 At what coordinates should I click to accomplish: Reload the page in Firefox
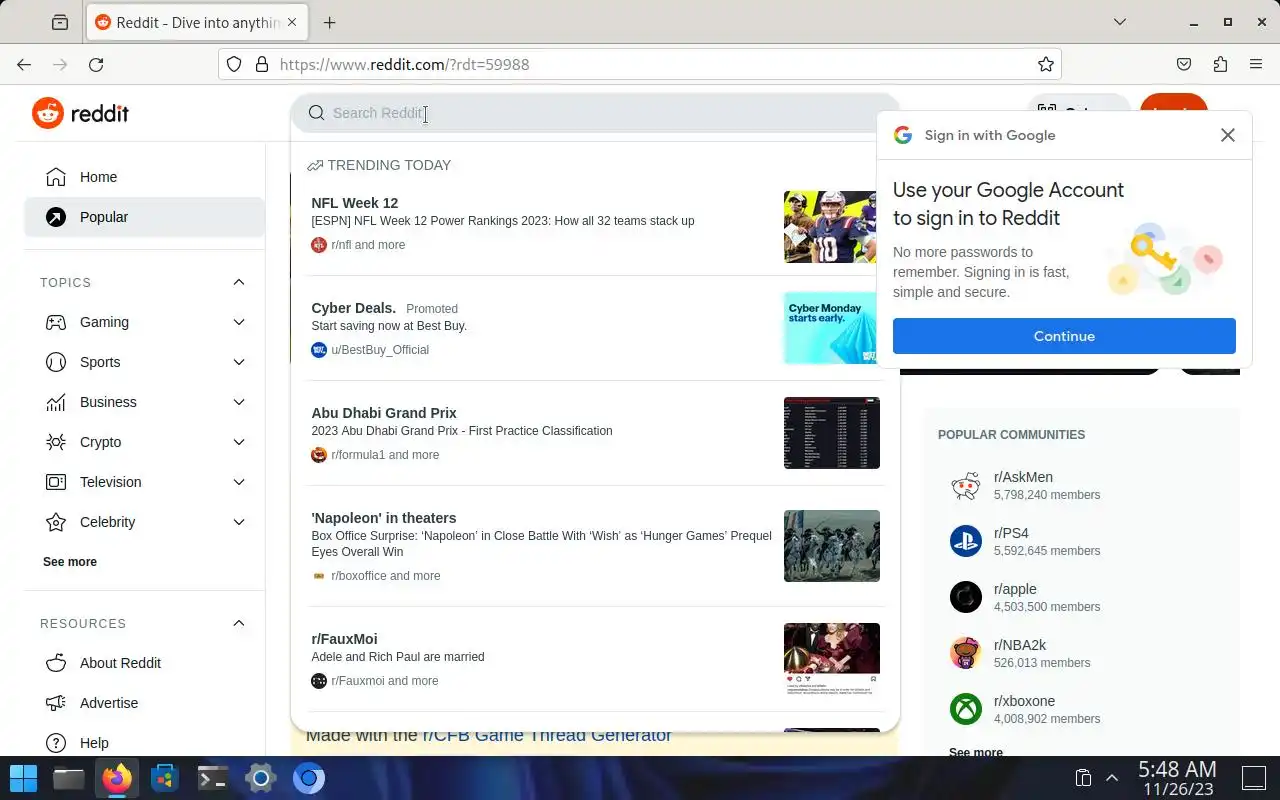96,64
